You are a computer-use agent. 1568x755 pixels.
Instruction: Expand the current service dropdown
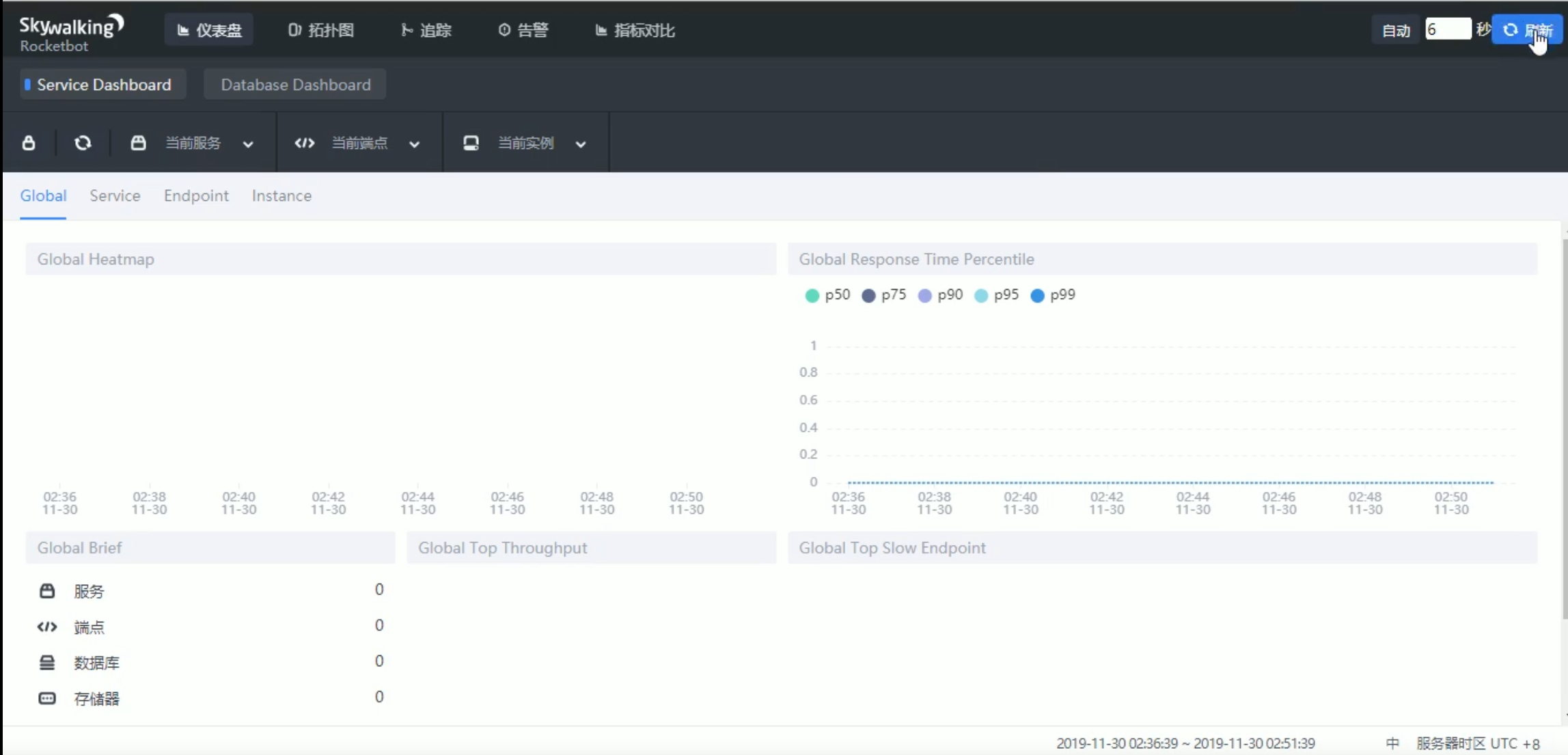[x=248, y=144]
